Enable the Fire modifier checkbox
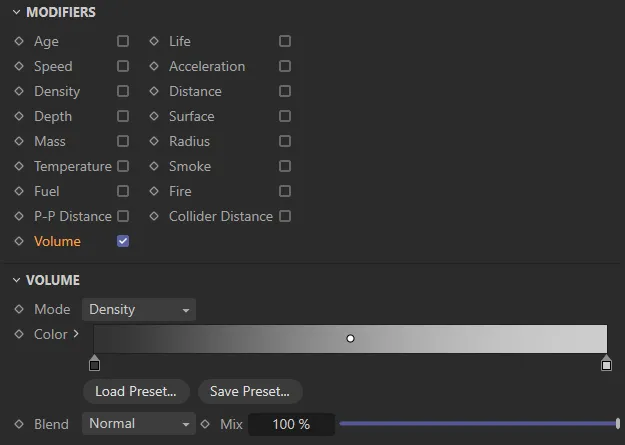Image resolution: width=625 pixels, height=445 pixels. (x=285, y=191)
